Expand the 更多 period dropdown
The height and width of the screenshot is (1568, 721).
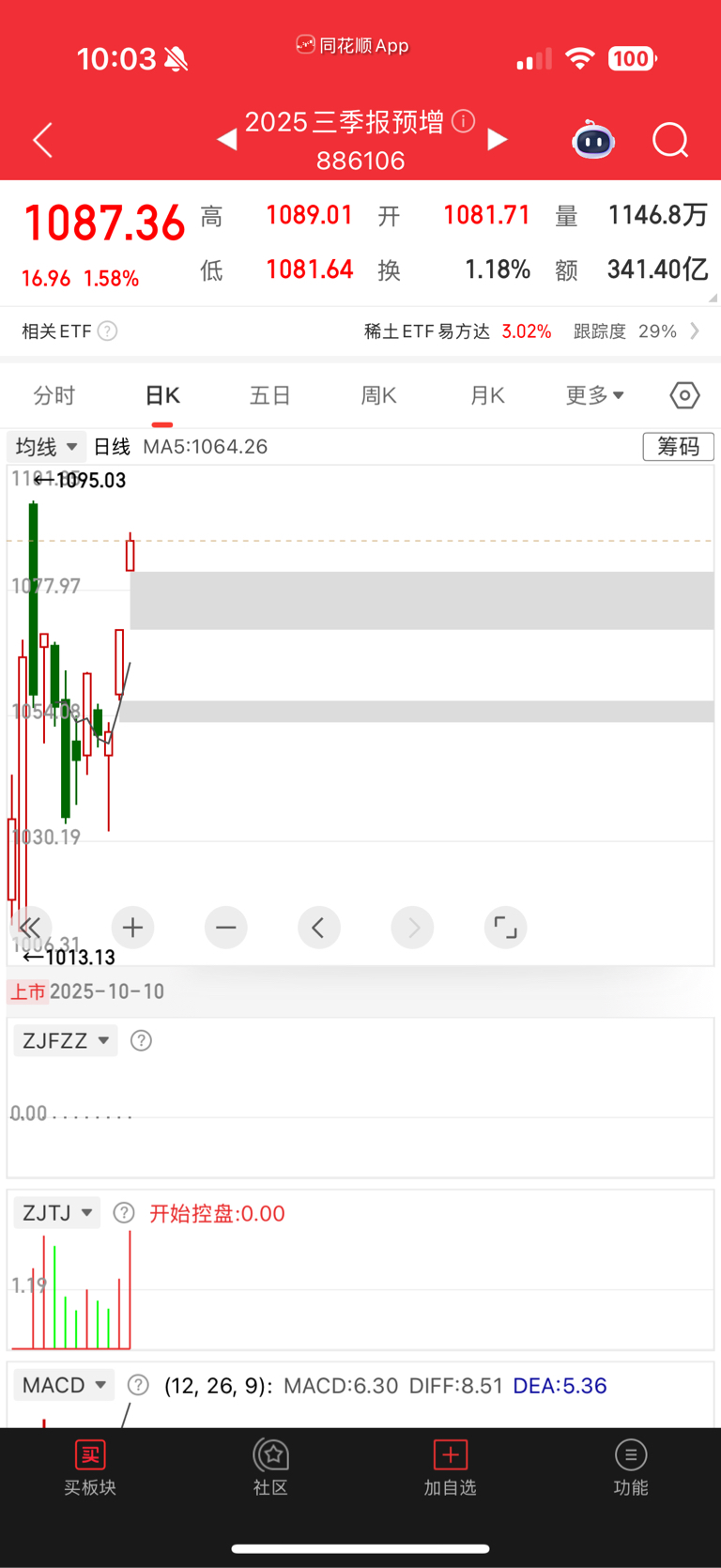pyautogui.click(x=594, y=395)
